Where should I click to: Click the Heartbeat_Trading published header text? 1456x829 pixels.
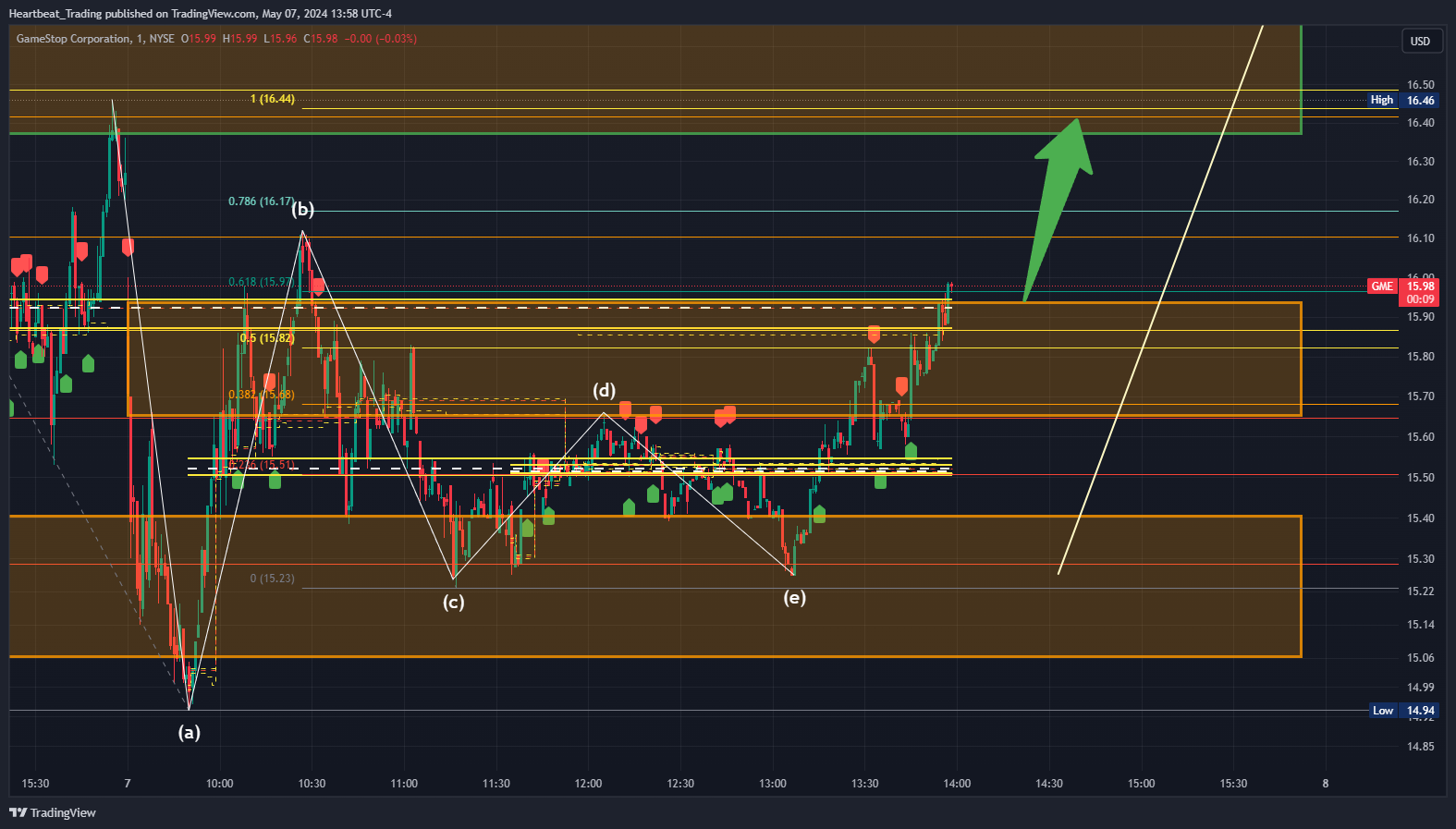200,13
